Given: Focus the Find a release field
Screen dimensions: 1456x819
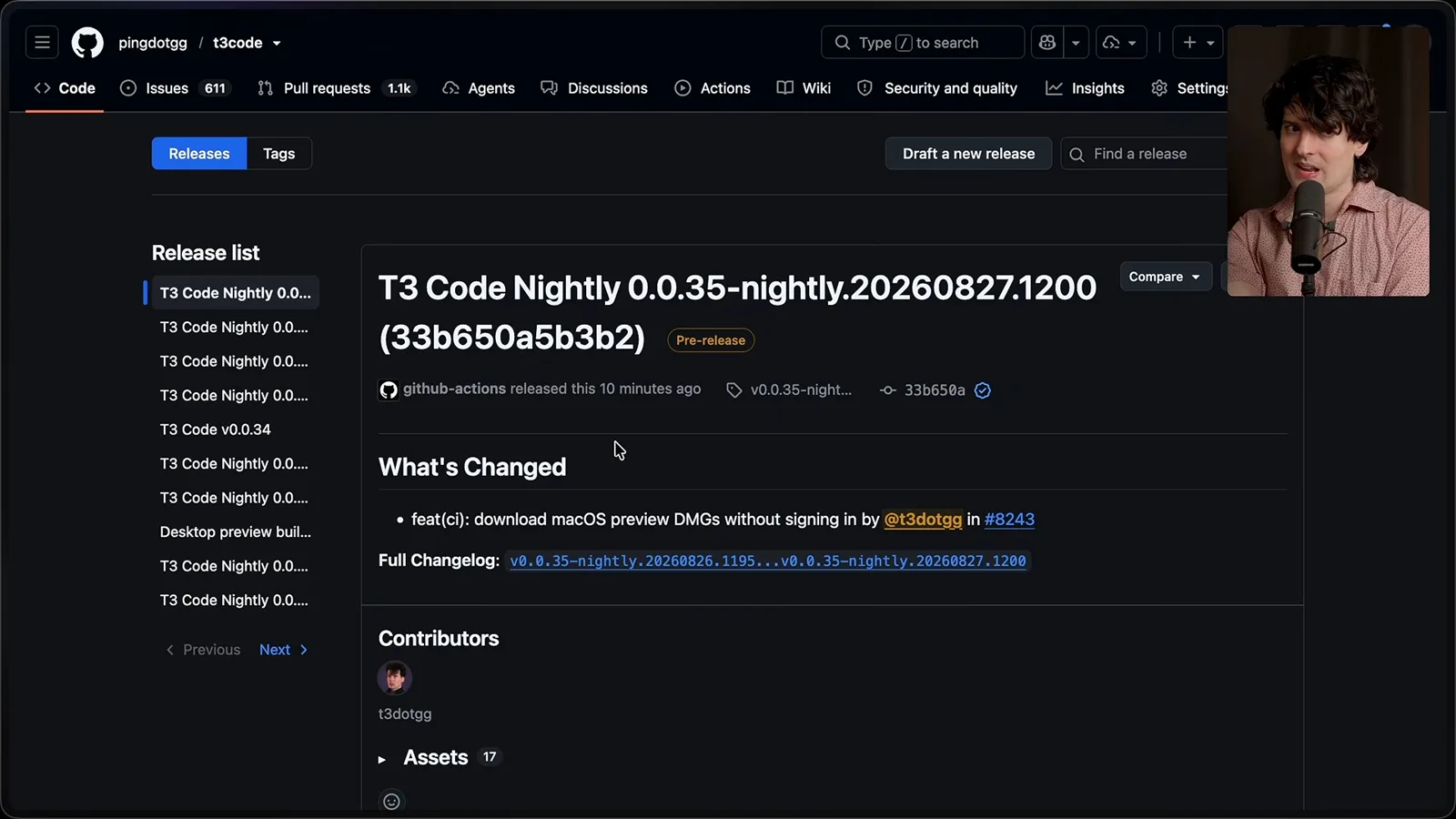Looking at the screenshot, I should pyautogui.click(x=1144, y=154).
